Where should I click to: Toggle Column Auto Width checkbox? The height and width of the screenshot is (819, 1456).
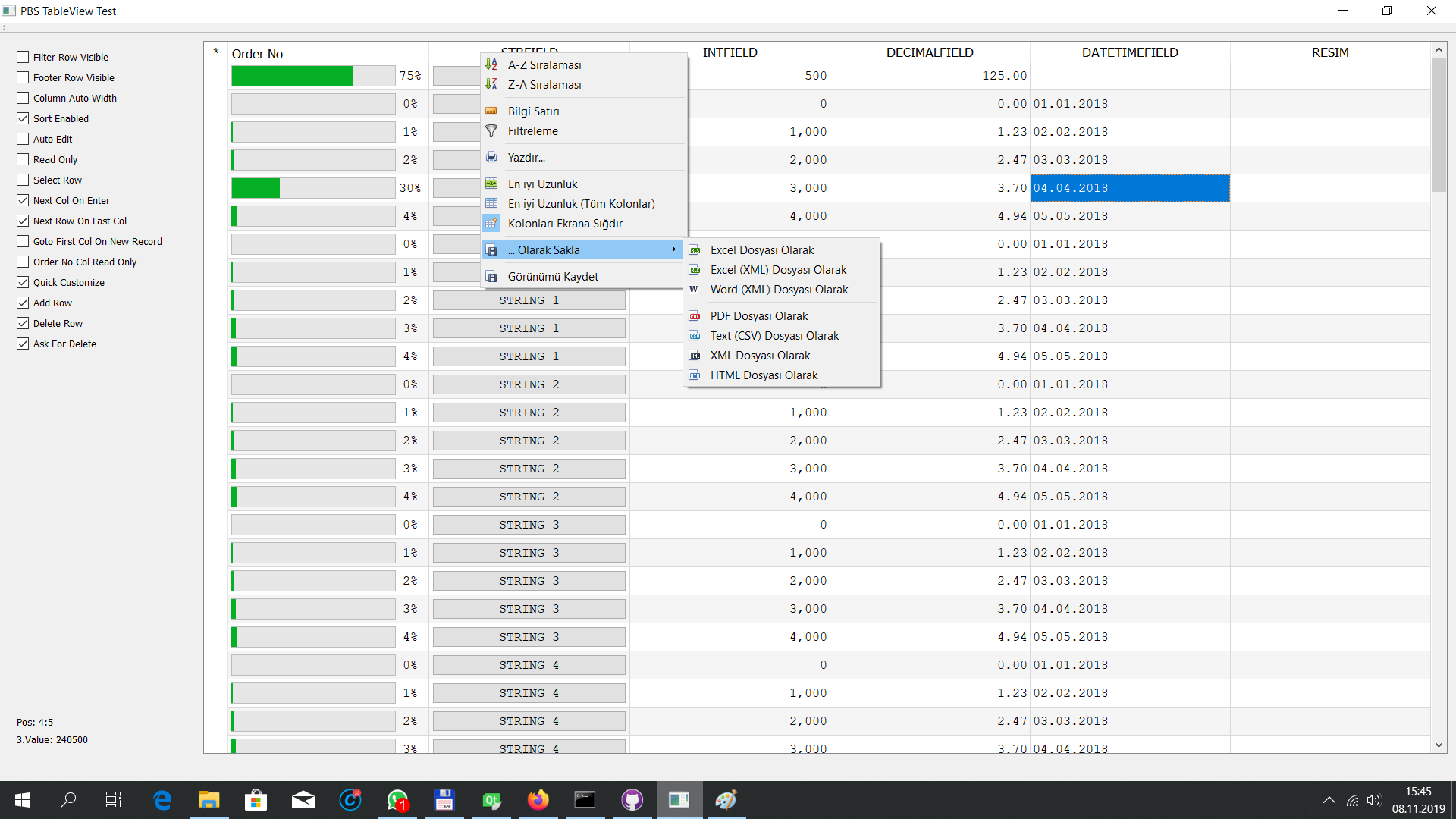coord(23,98)
